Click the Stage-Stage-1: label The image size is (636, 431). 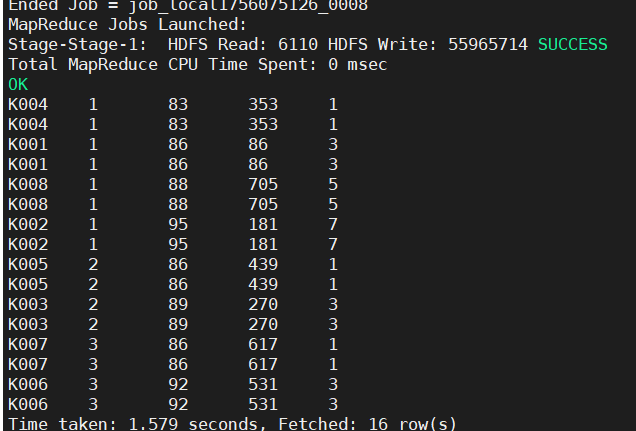77,45
